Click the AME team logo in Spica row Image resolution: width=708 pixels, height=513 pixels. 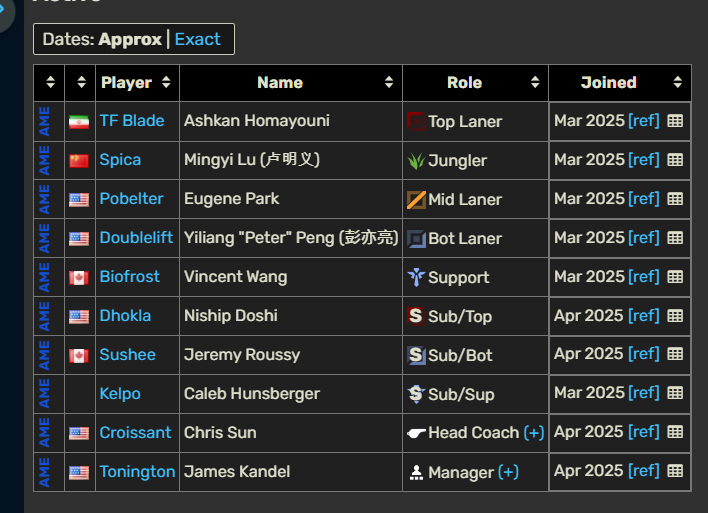[44, 160]
